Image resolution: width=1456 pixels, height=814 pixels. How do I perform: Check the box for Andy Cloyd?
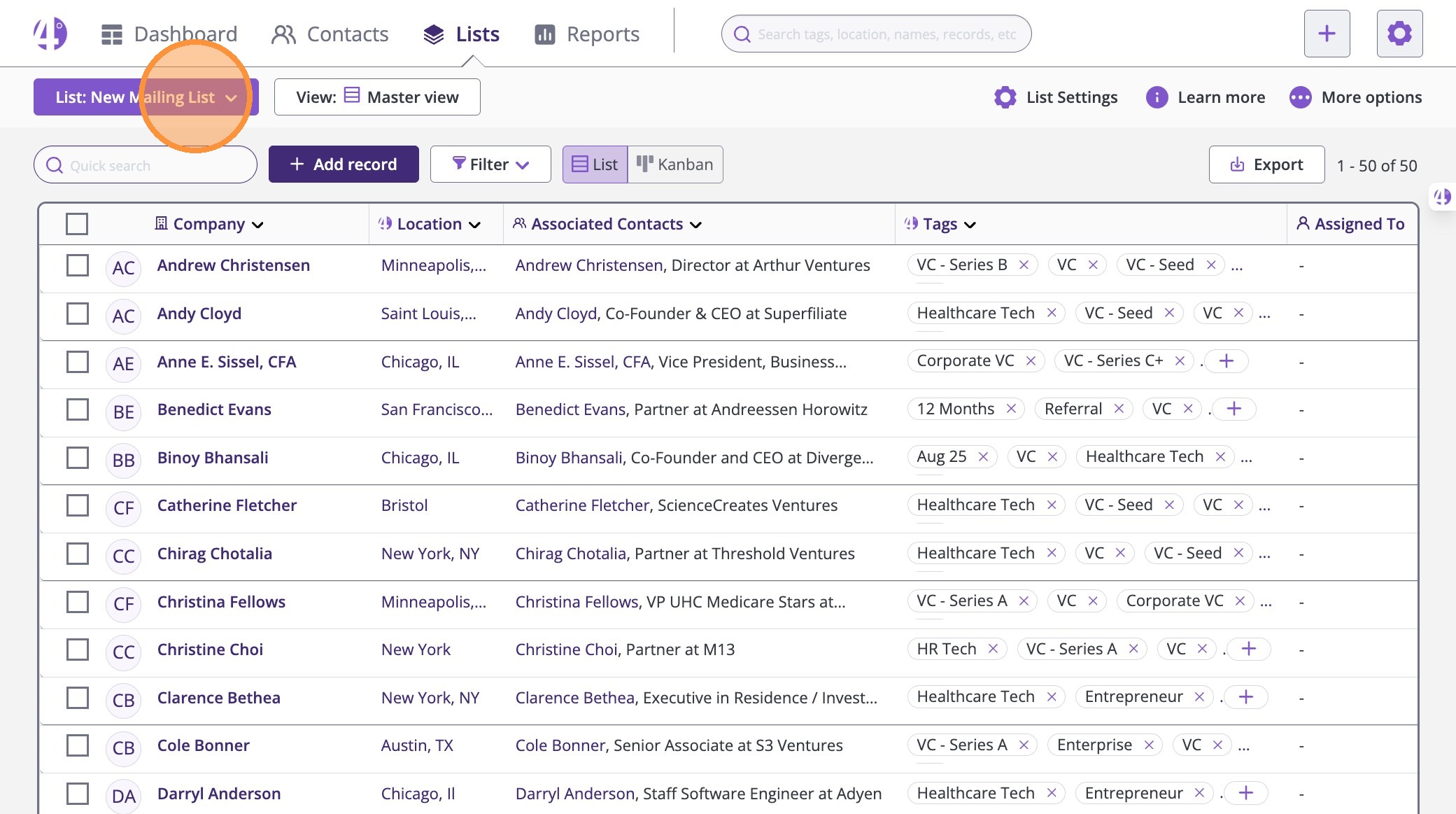pos(77,314)
